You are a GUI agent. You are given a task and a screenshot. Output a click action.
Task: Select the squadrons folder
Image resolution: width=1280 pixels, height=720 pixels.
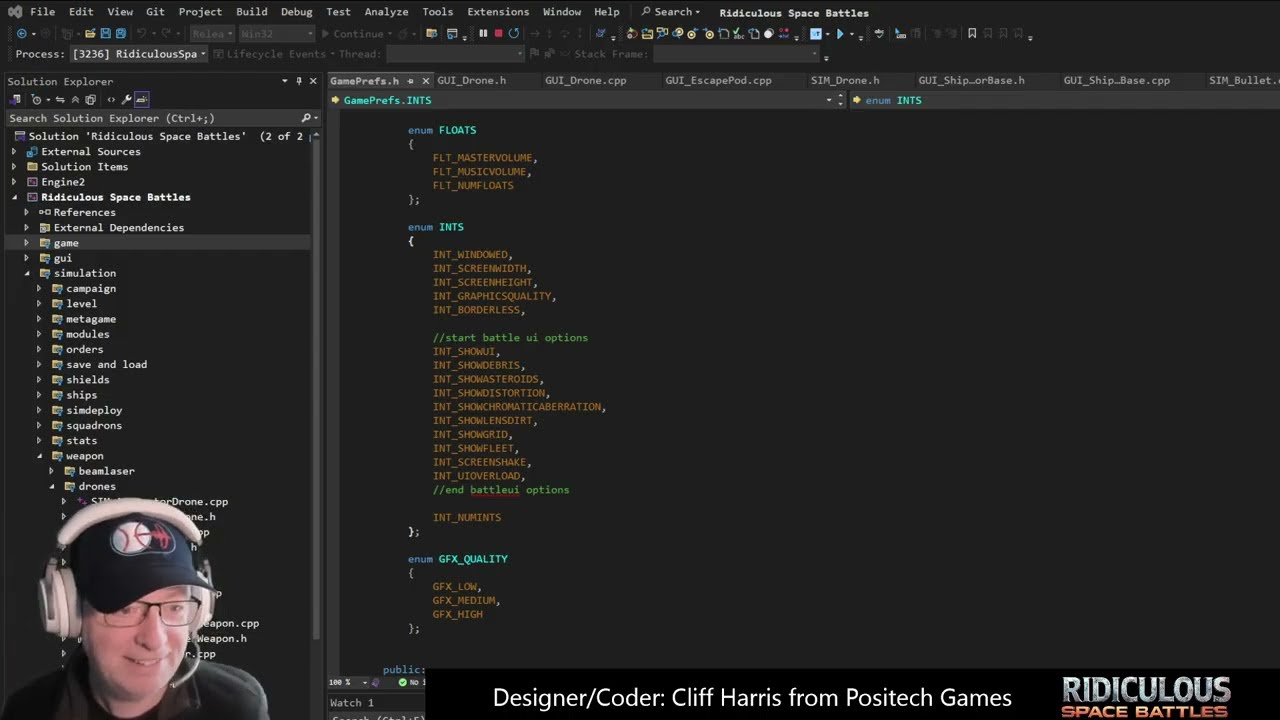coord(94,425)
